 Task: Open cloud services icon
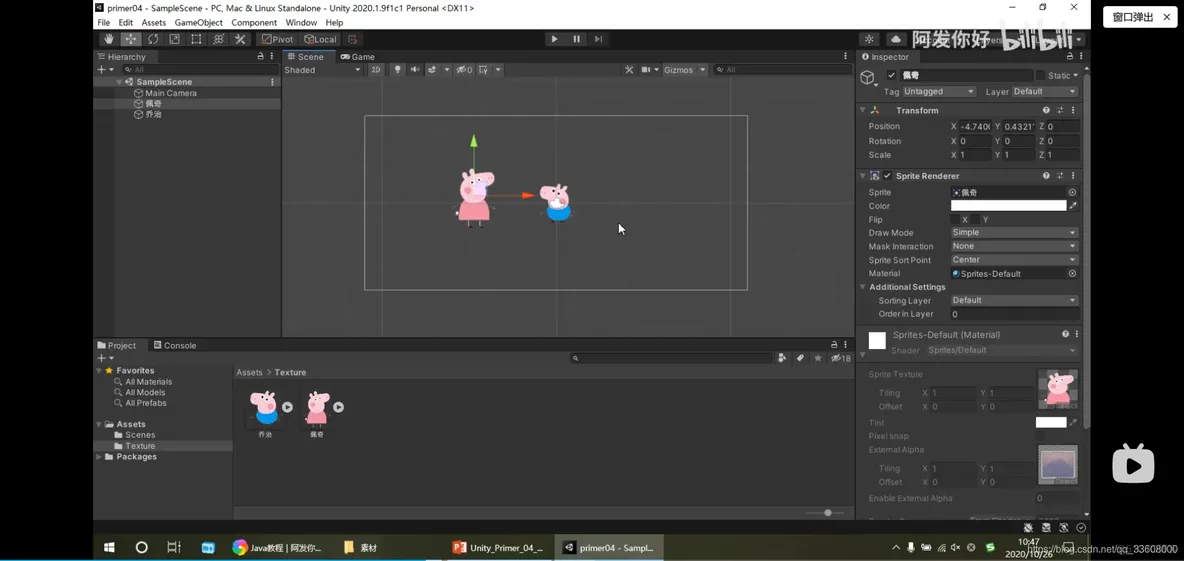pyautogui.click(x=896, y=39)
